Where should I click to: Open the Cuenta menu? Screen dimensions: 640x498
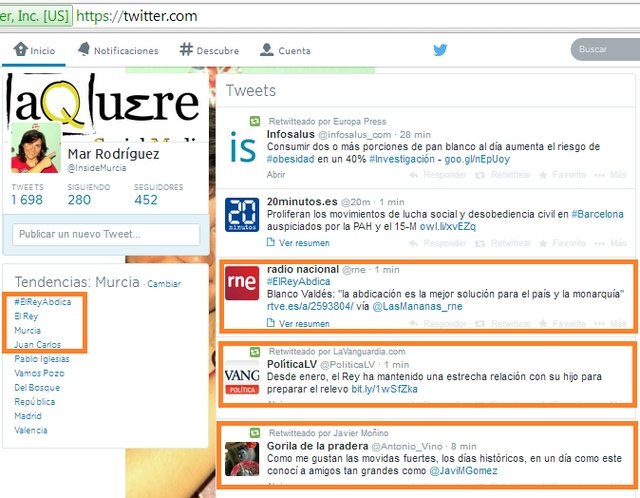pyautogui.click(x=285, y=50)
